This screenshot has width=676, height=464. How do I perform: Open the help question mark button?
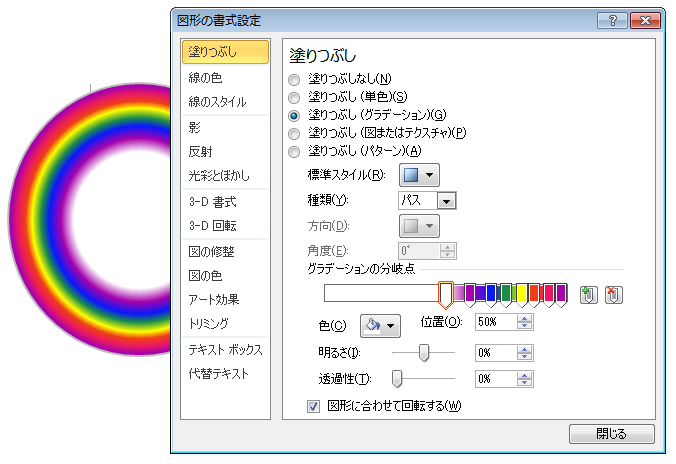[x=612, y=20]
